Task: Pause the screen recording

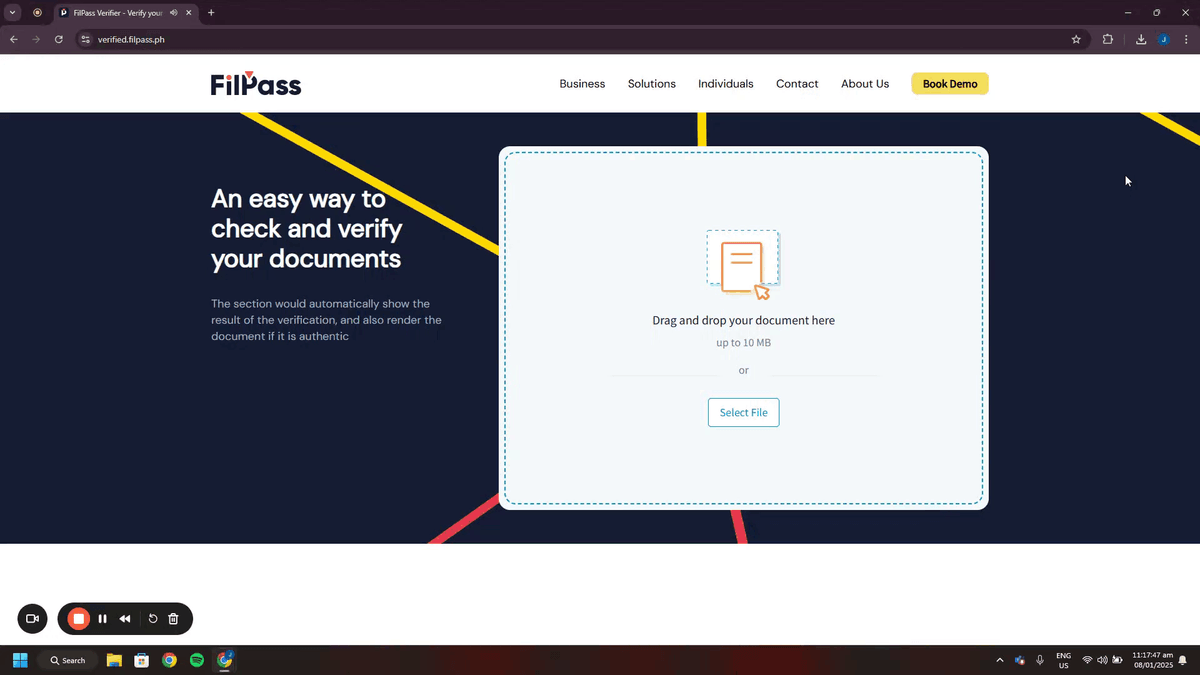Action: (103, 619)
